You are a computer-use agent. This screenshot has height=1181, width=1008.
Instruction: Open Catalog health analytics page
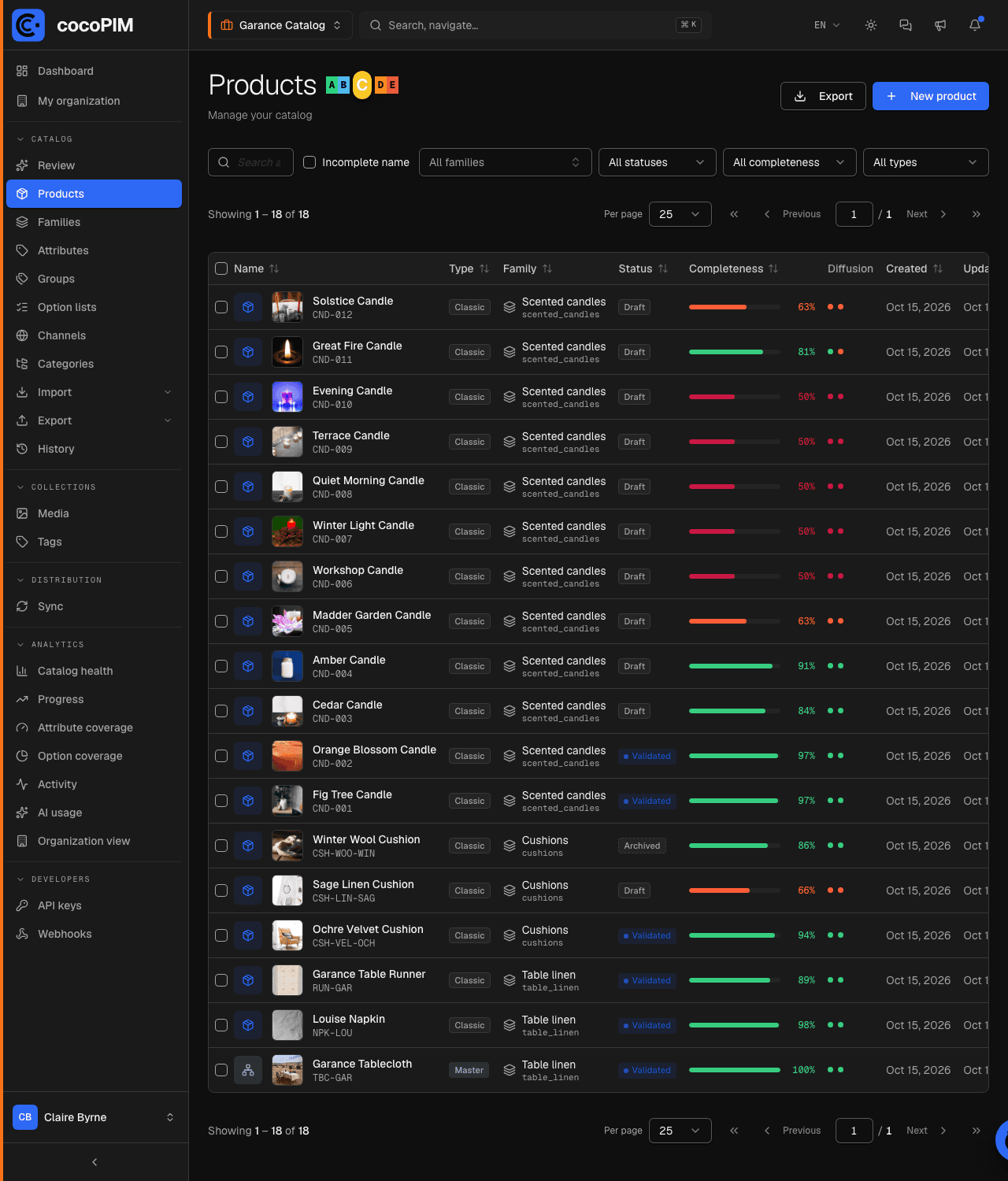point(94,671)
